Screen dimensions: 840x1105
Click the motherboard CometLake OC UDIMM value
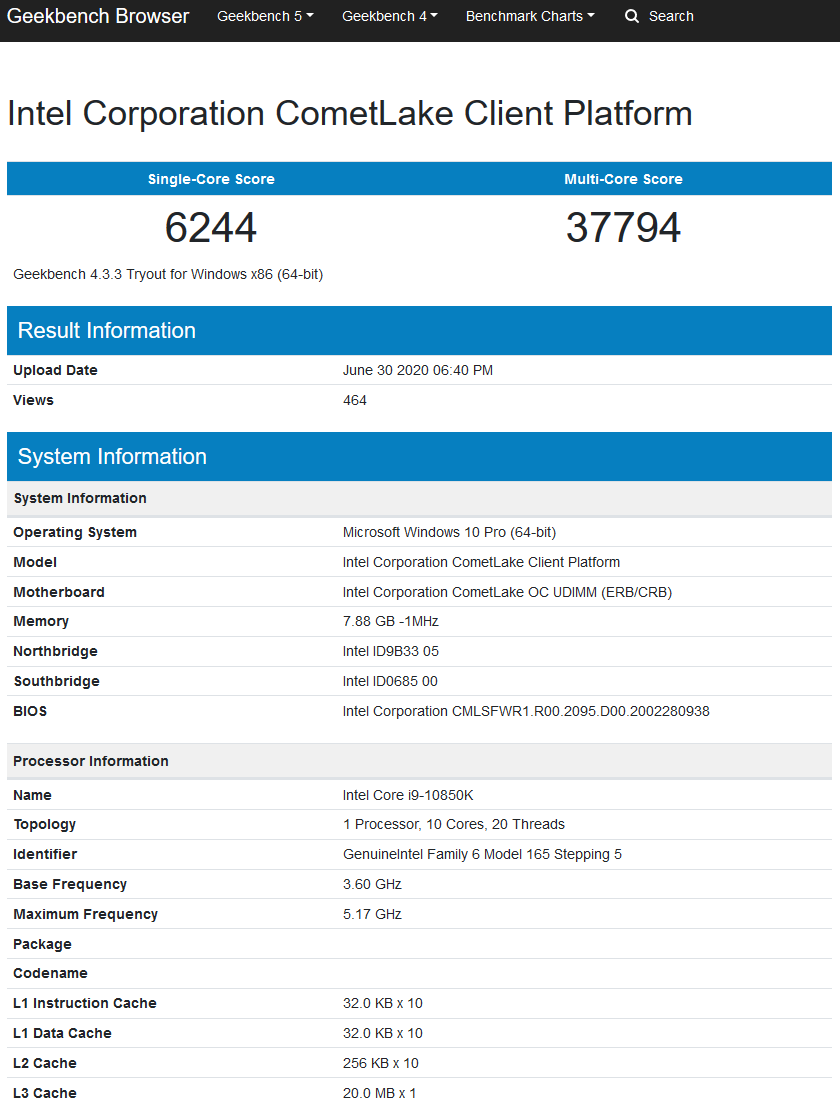507,593
